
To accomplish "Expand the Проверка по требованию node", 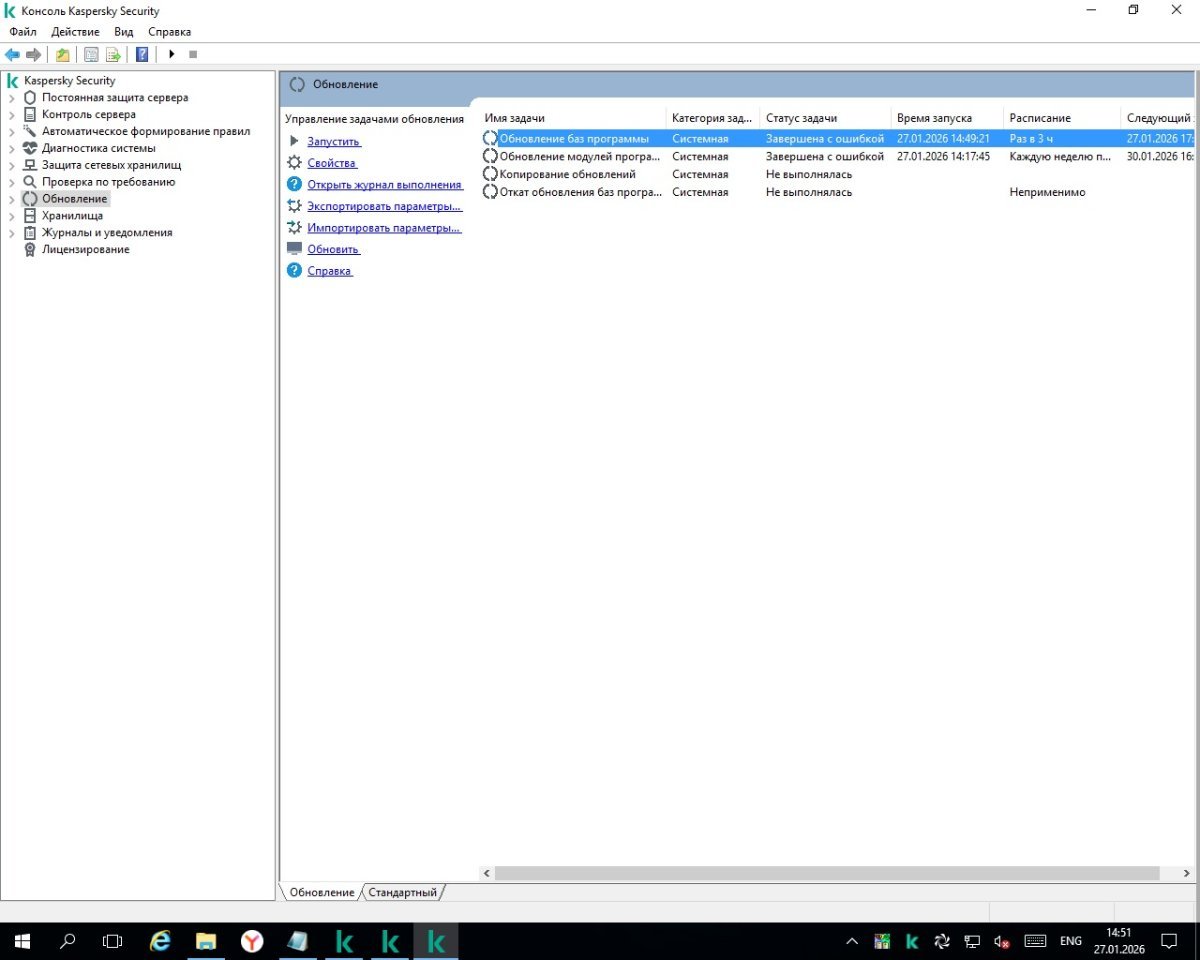I will [12, 182].
